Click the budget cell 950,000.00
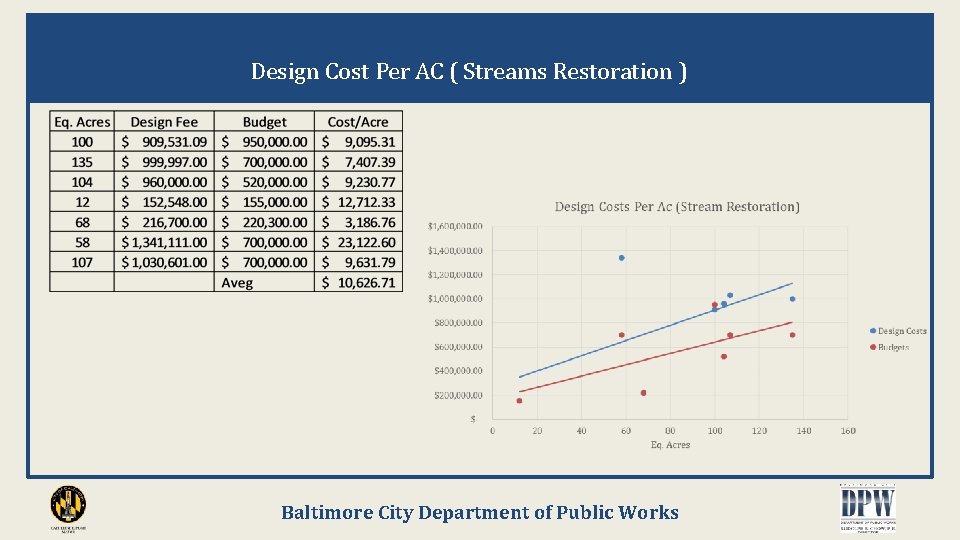The height and width of the screenshot is (540, 960). coord(264,141)
